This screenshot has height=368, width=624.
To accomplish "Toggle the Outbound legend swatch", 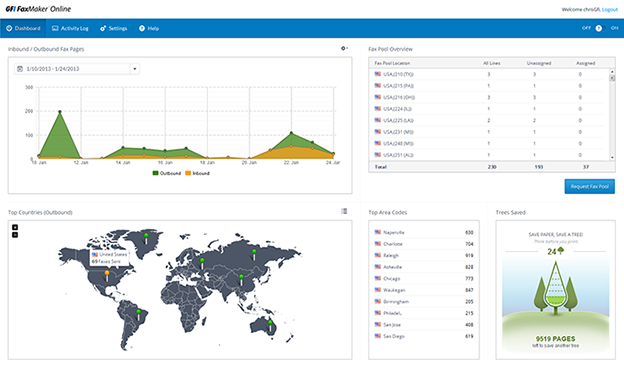I will [x=156, y=173].
